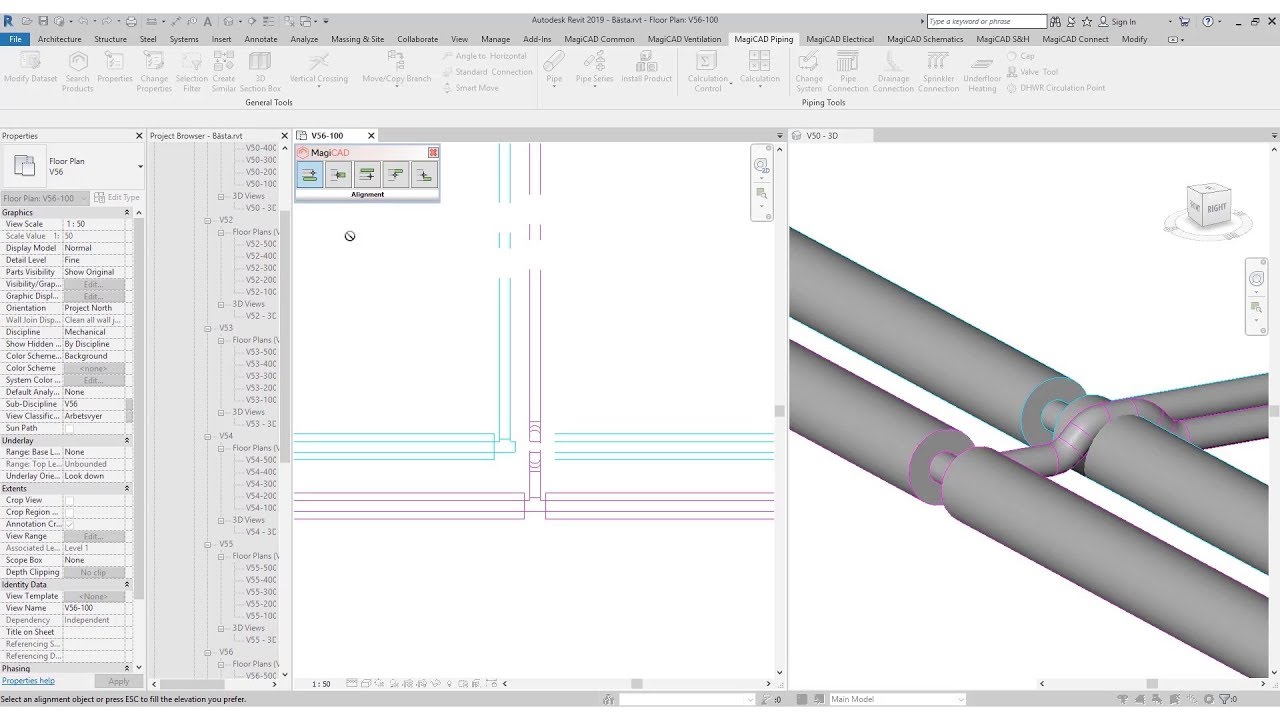Toggle the Sun Path checkbox
Screen dimensions: 1280x720
tap(69, 428)
